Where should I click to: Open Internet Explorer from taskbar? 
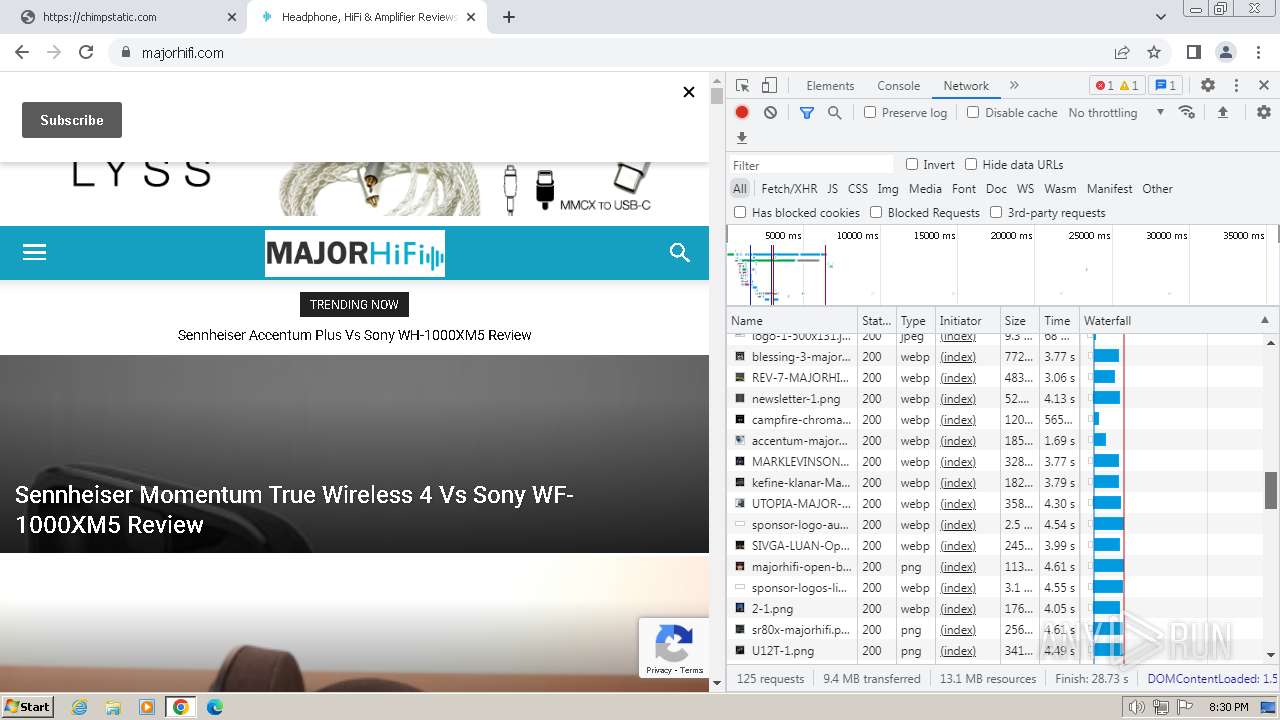(x=80, y=707)
